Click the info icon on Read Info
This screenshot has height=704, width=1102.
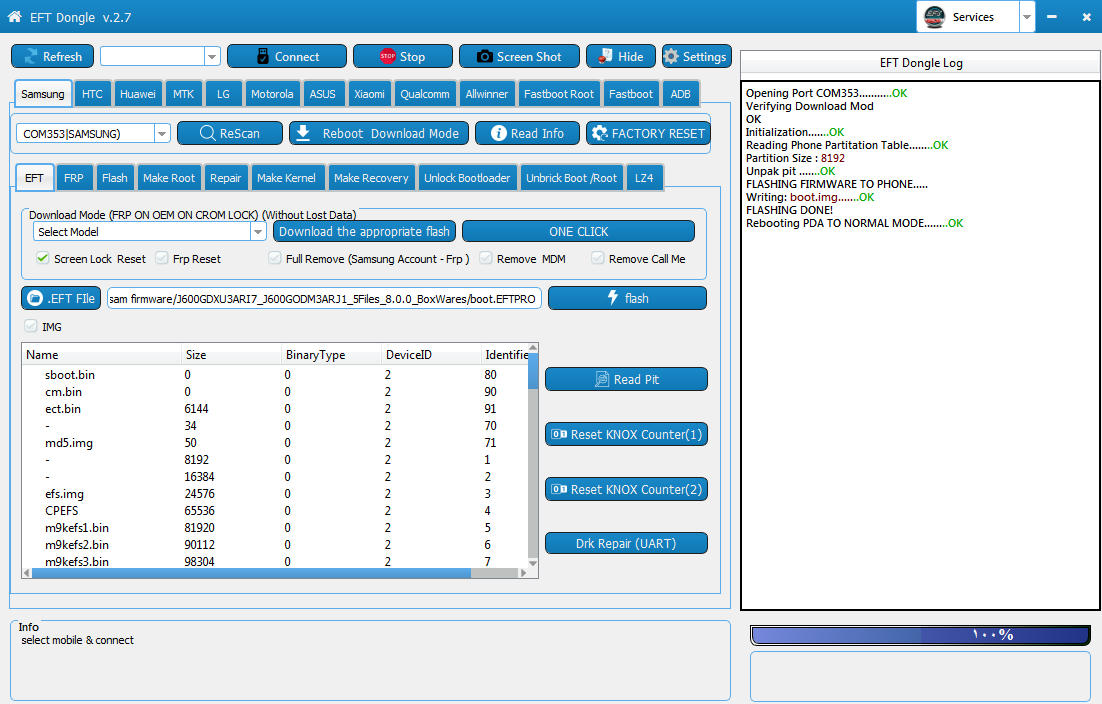coord(498,133)
